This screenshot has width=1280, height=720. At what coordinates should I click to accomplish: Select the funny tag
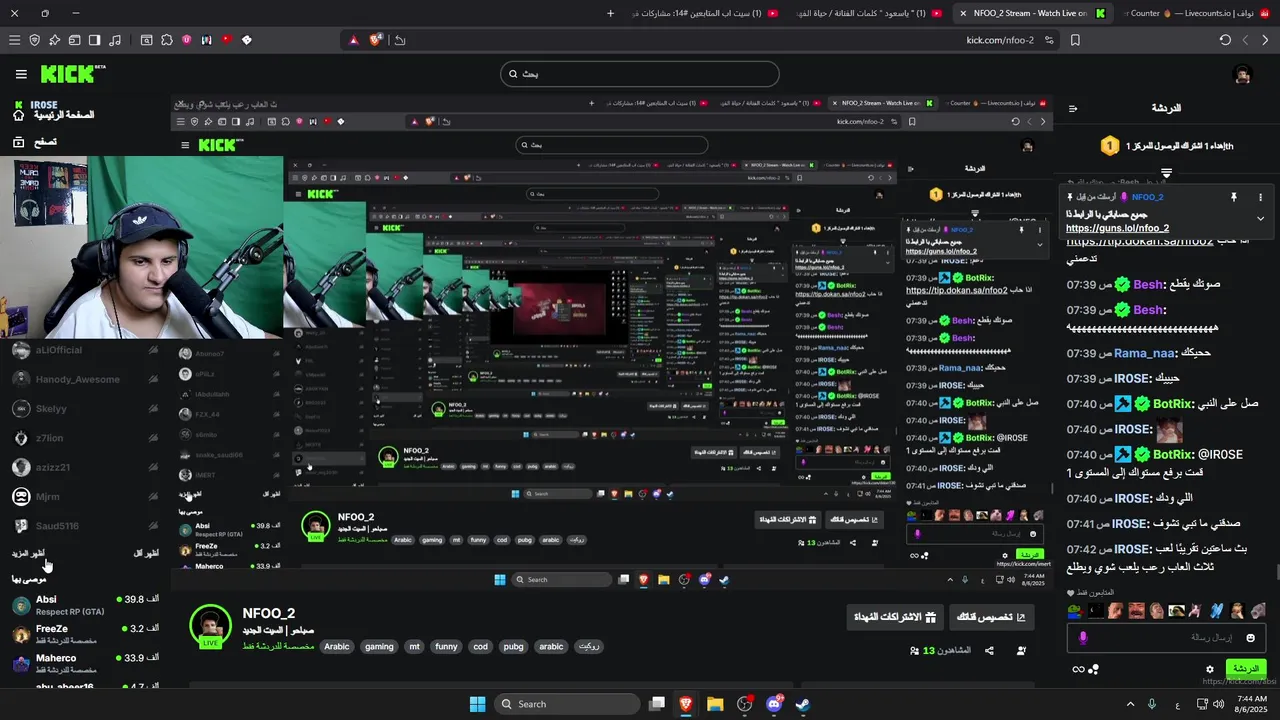[446, 647]
